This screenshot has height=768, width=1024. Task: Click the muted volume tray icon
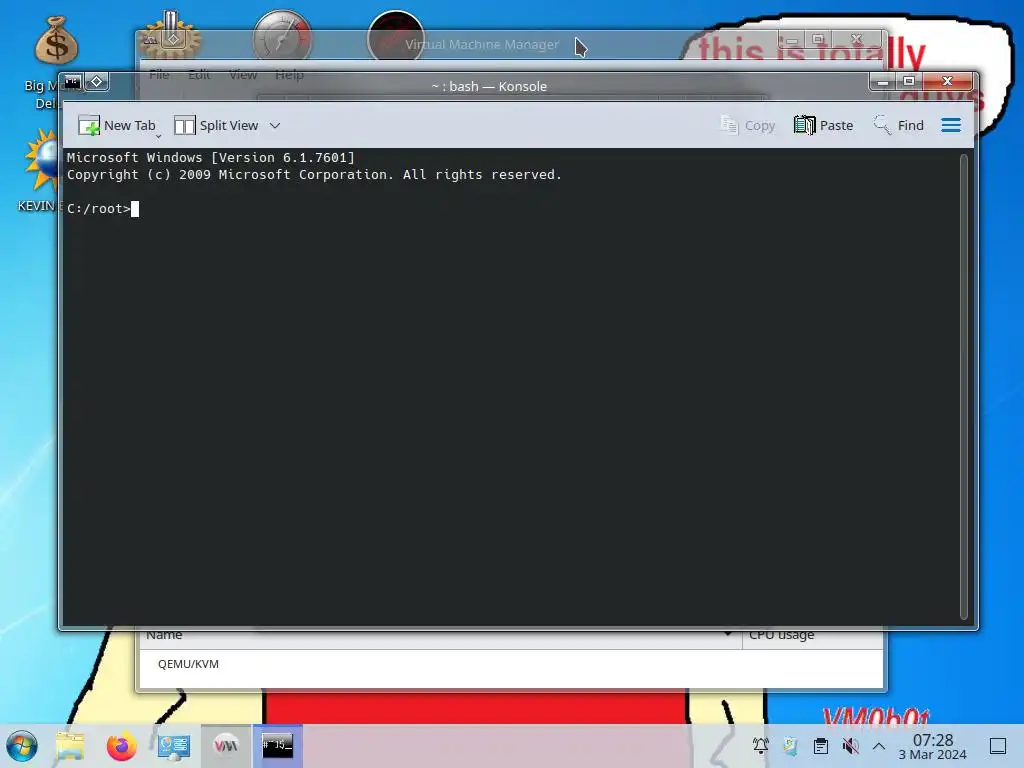(850, 746)
